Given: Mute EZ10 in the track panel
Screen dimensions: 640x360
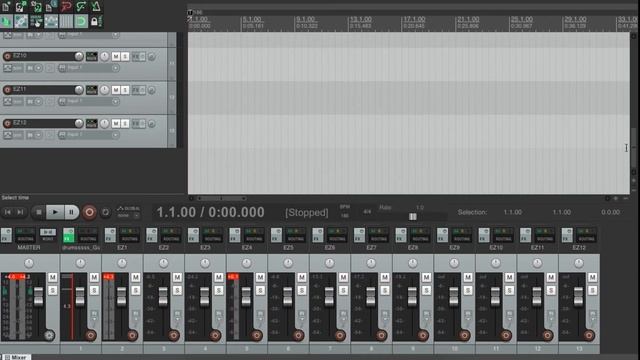Looking at the screenshot, I should (116, 56).
